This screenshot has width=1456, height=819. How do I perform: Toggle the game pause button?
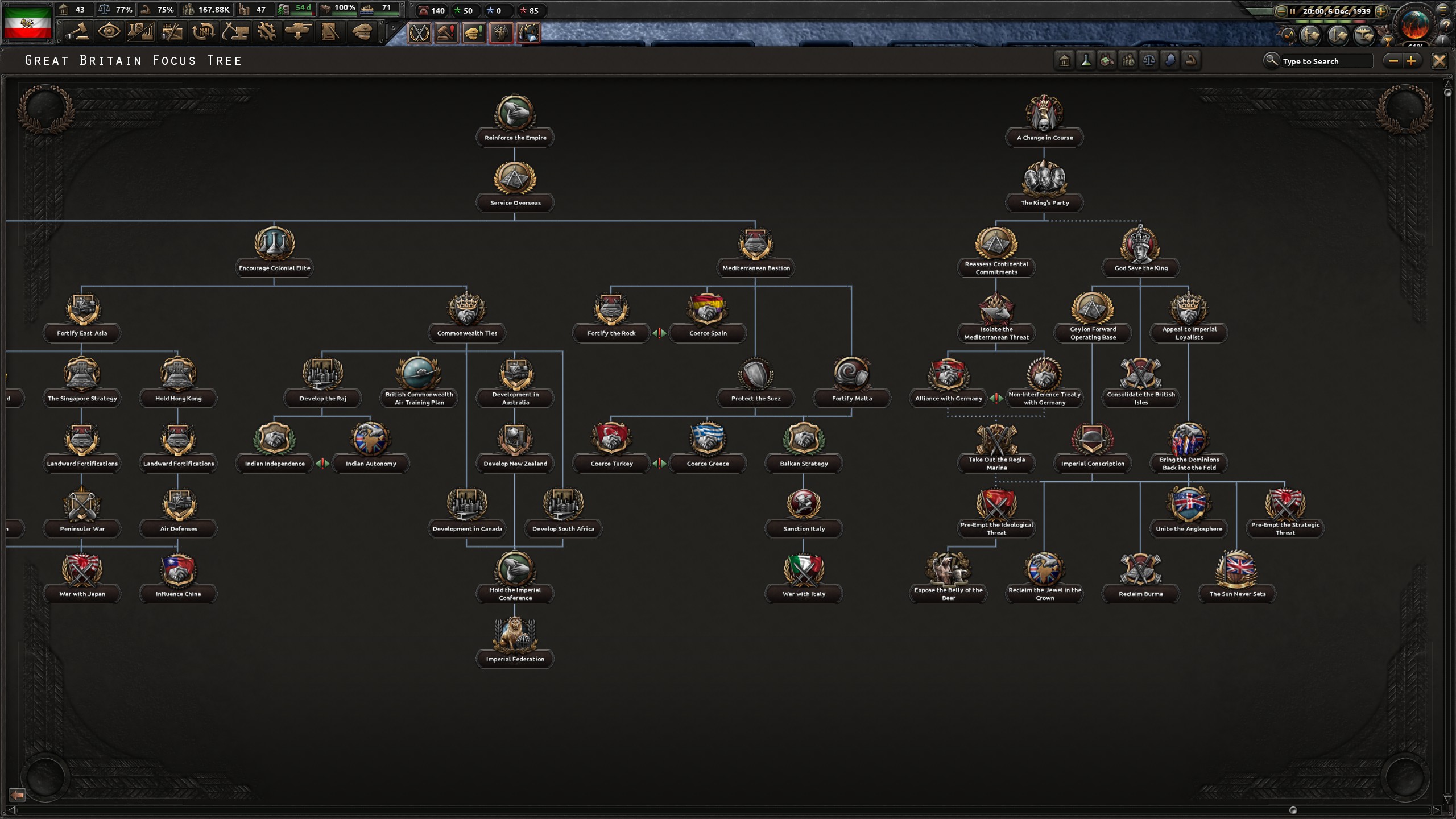(x=1293, y=11)
